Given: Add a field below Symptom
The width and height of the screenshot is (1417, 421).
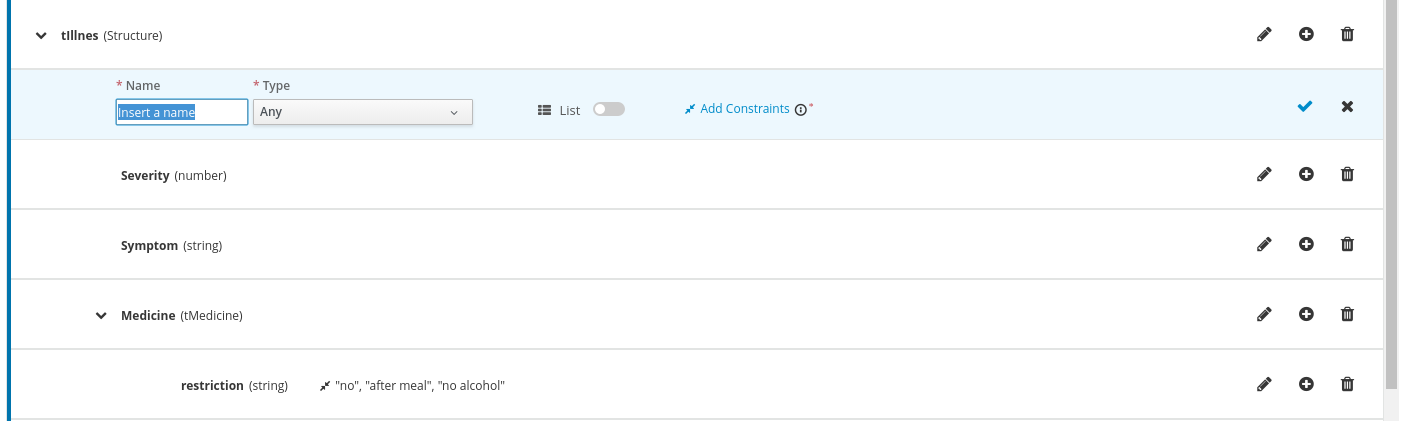Looking at the screenshot, I should pos(1306,245).
